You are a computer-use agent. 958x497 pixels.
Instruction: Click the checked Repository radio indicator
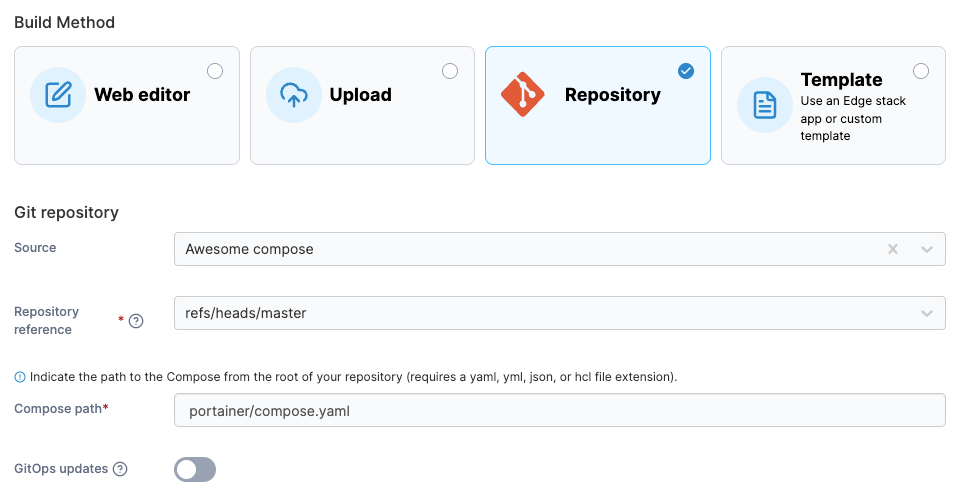point(686,71)
